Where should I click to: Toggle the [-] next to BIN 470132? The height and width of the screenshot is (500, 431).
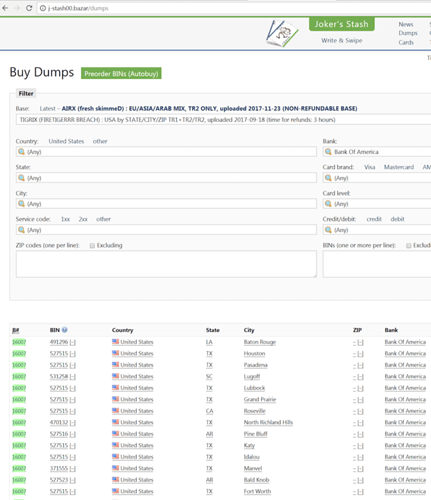[x=73, y=423]
